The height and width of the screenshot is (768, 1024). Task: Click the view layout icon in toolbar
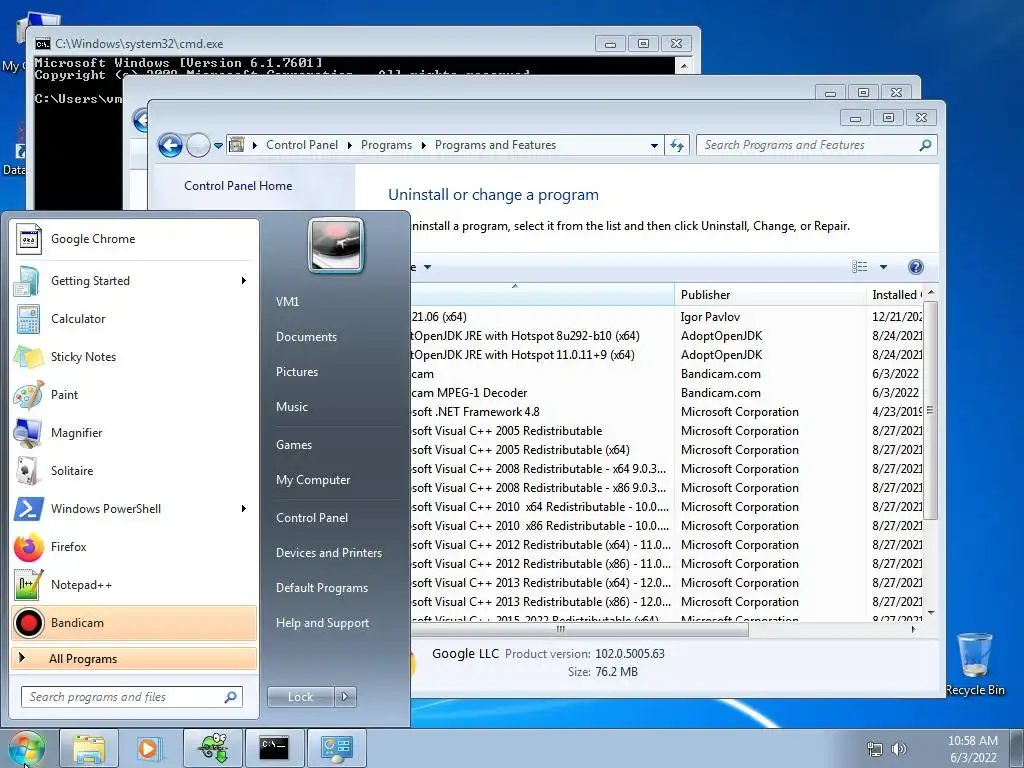(x=859, y=267)
